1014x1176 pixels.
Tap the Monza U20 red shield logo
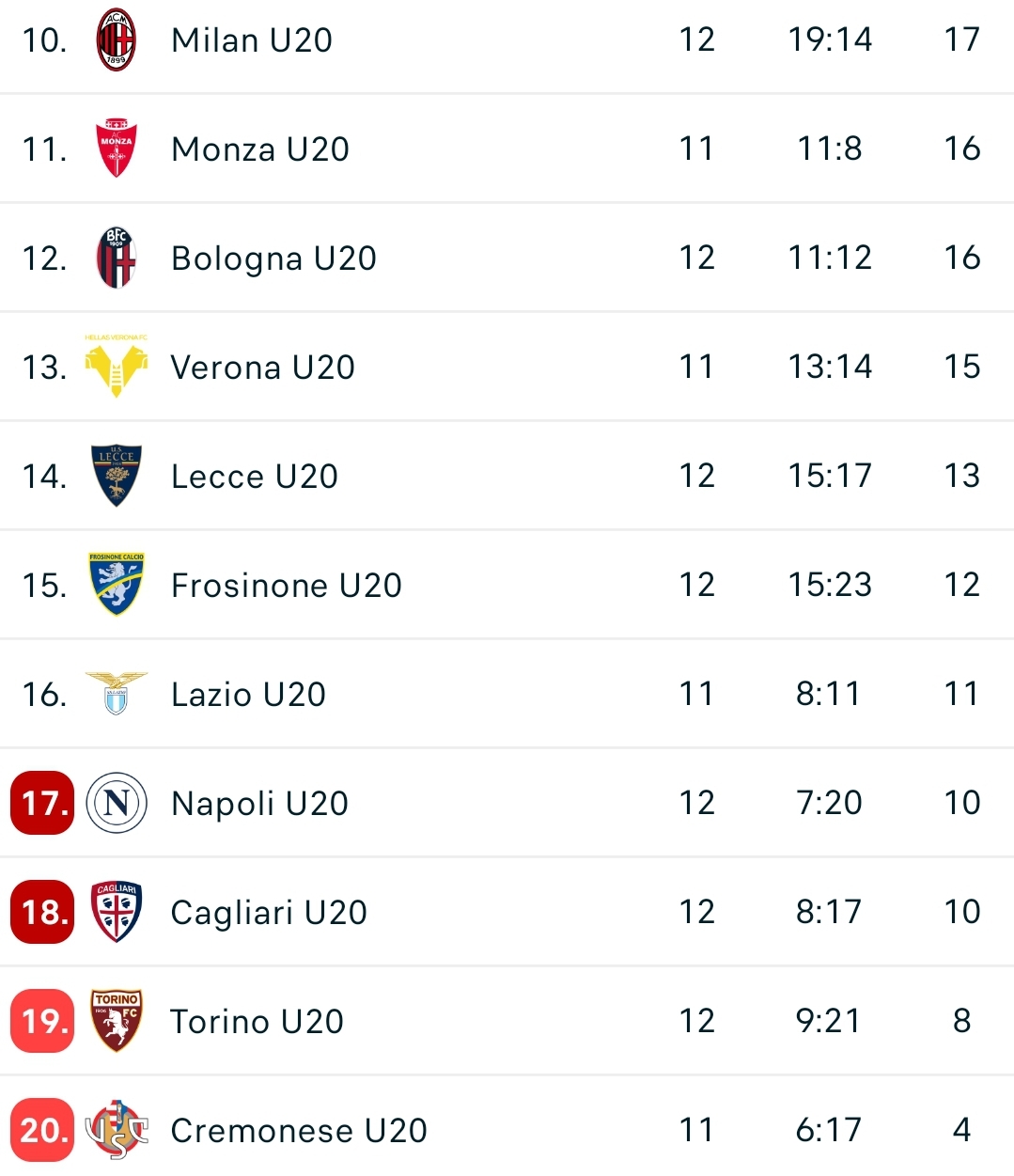[117, 149]
